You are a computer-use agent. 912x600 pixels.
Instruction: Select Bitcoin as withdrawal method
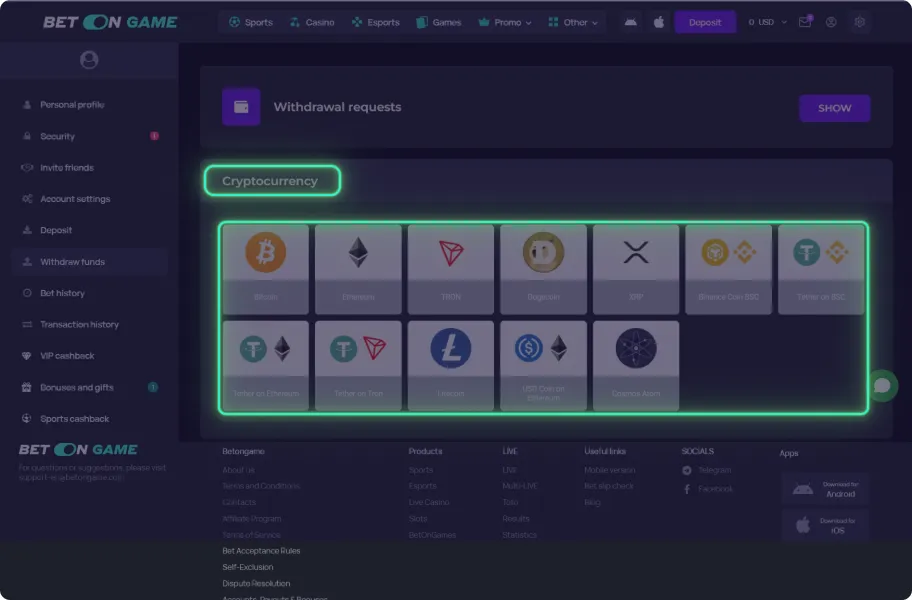[x=265, y=268]
